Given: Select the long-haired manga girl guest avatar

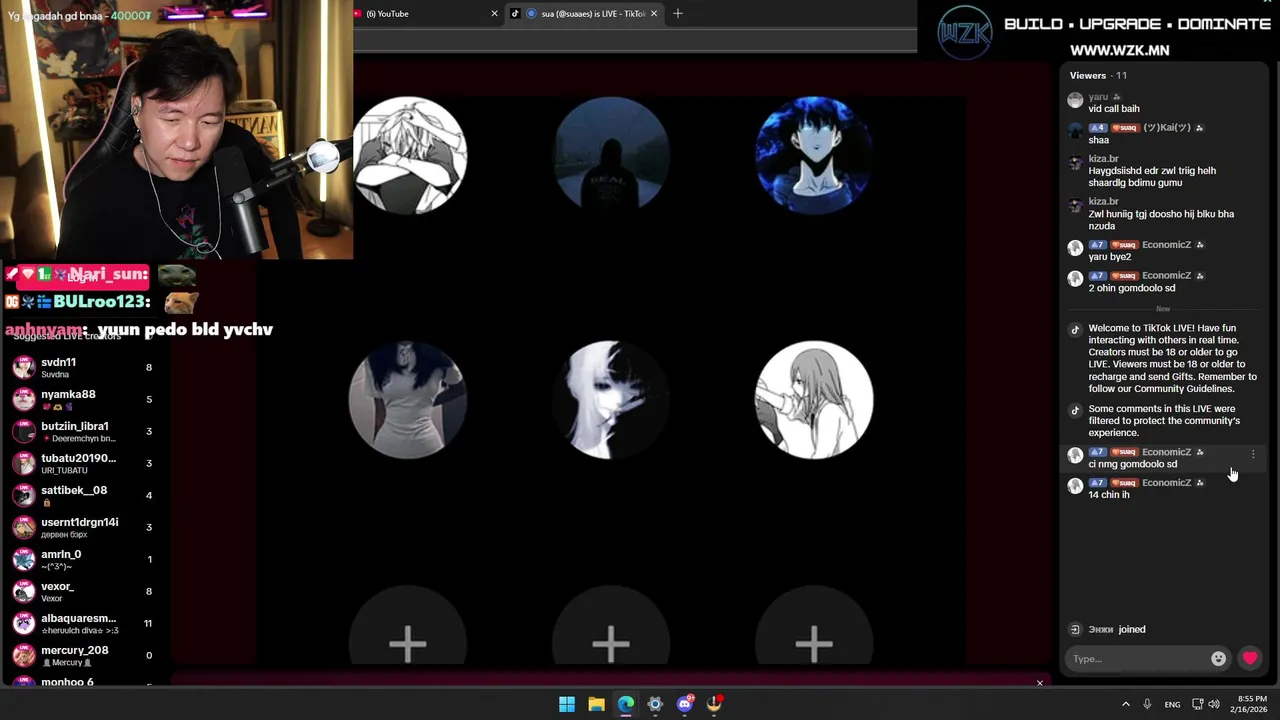Looking at the screenshot, I should [814, 400].
